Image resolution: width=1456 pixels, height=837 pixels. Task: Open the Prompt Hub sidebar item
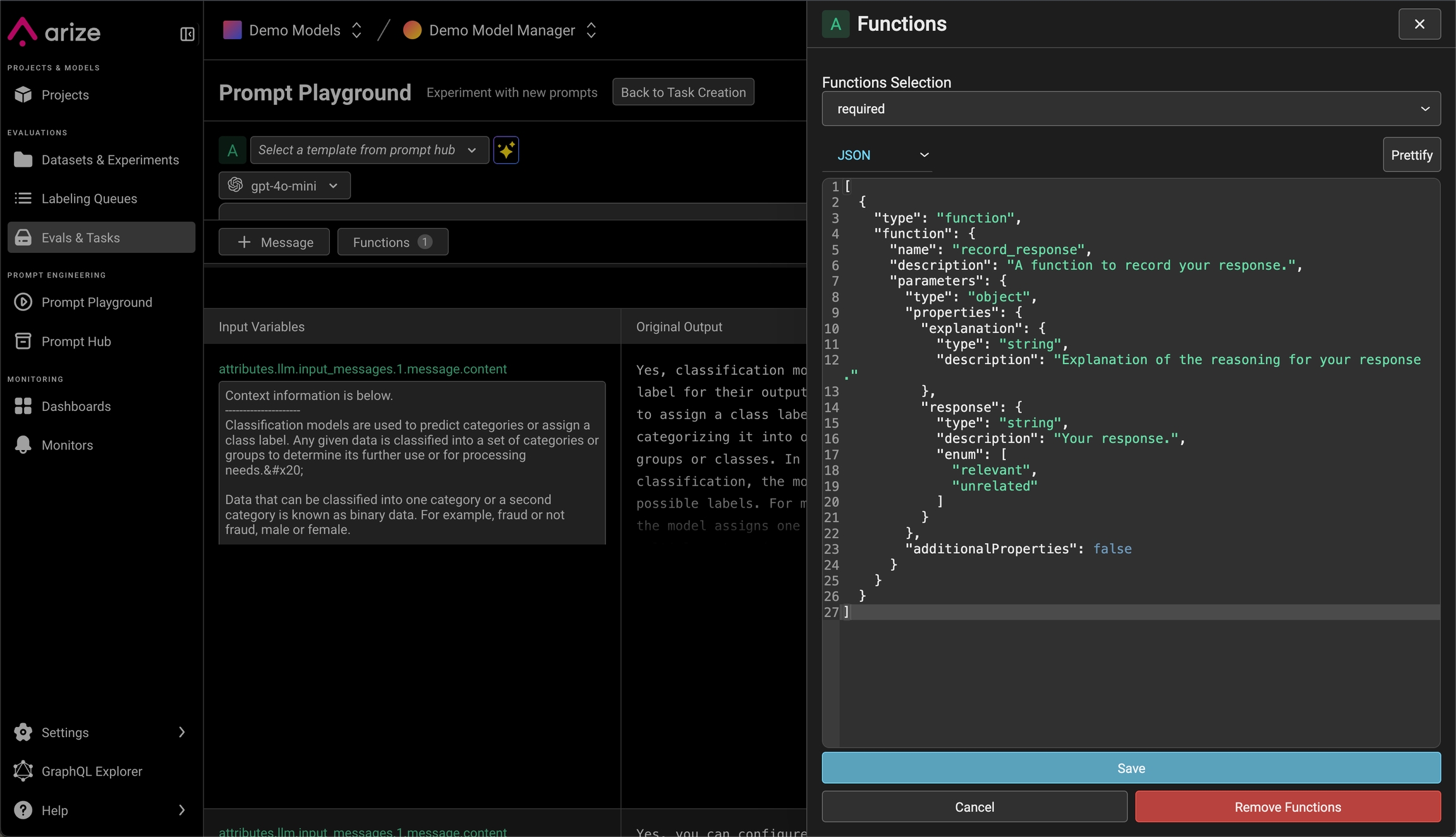[76, 341]
